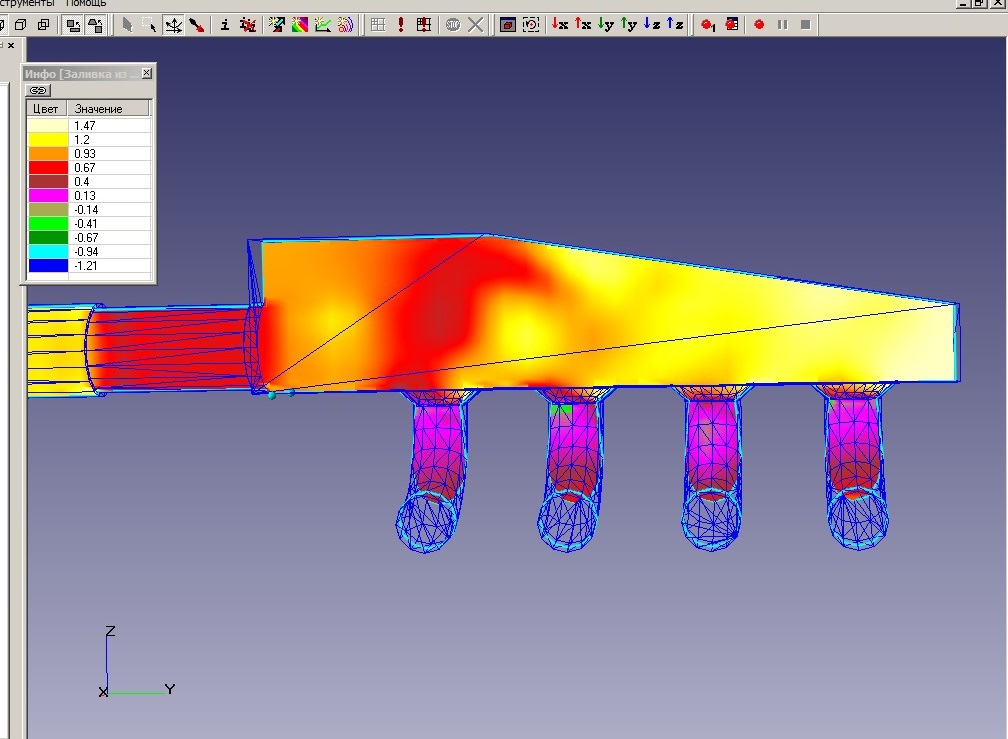Open the Помощь menu
The height and width of the screenshot is (739, 1008).
pyautogui.click(x=86, y=3)
